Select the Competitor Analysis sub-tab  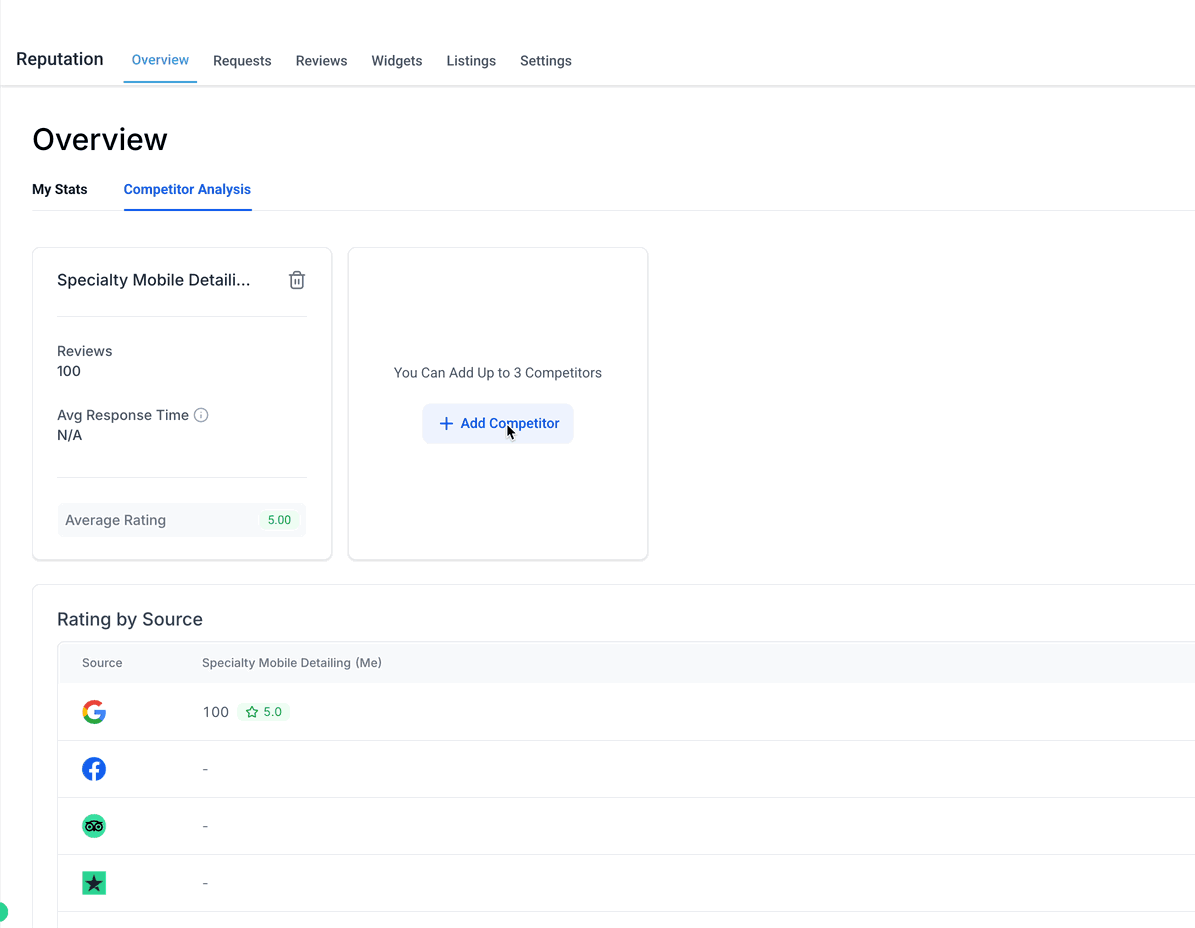[187, 189]
